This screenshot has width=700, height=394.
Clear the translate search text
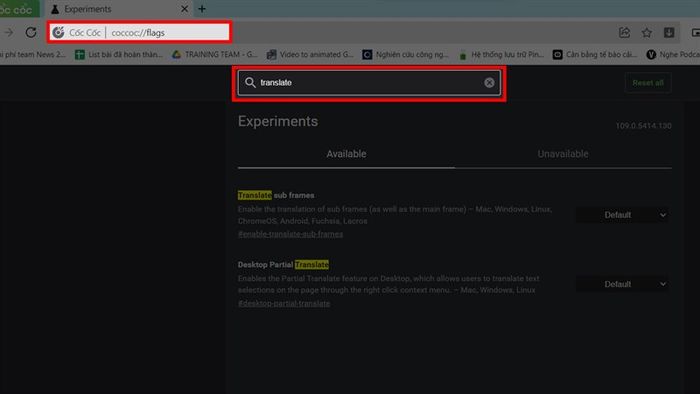(x=489, y=83)
